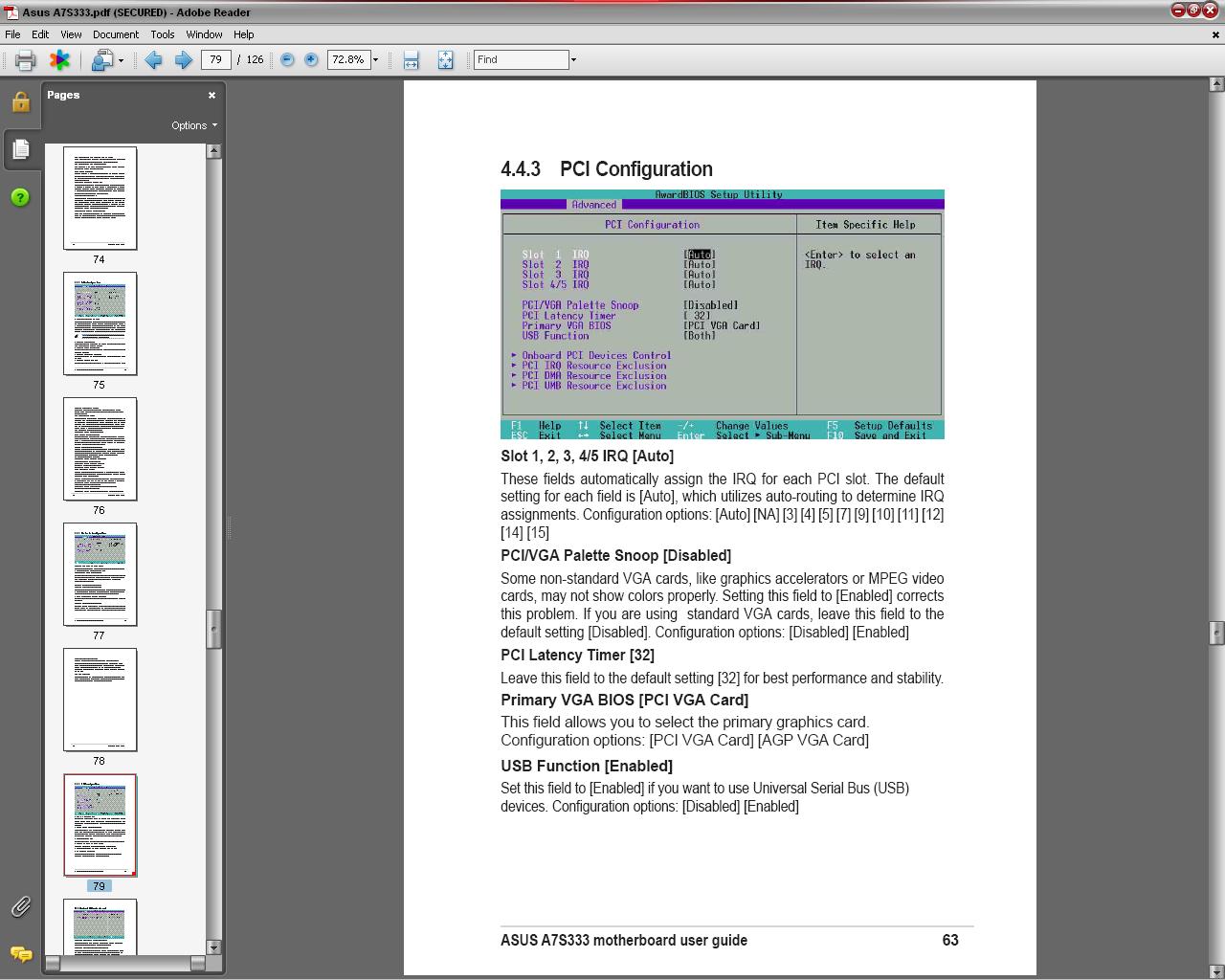
Task: Click the thumbnail panel horizontal scrollbar
Action: (x=125, y=964)
